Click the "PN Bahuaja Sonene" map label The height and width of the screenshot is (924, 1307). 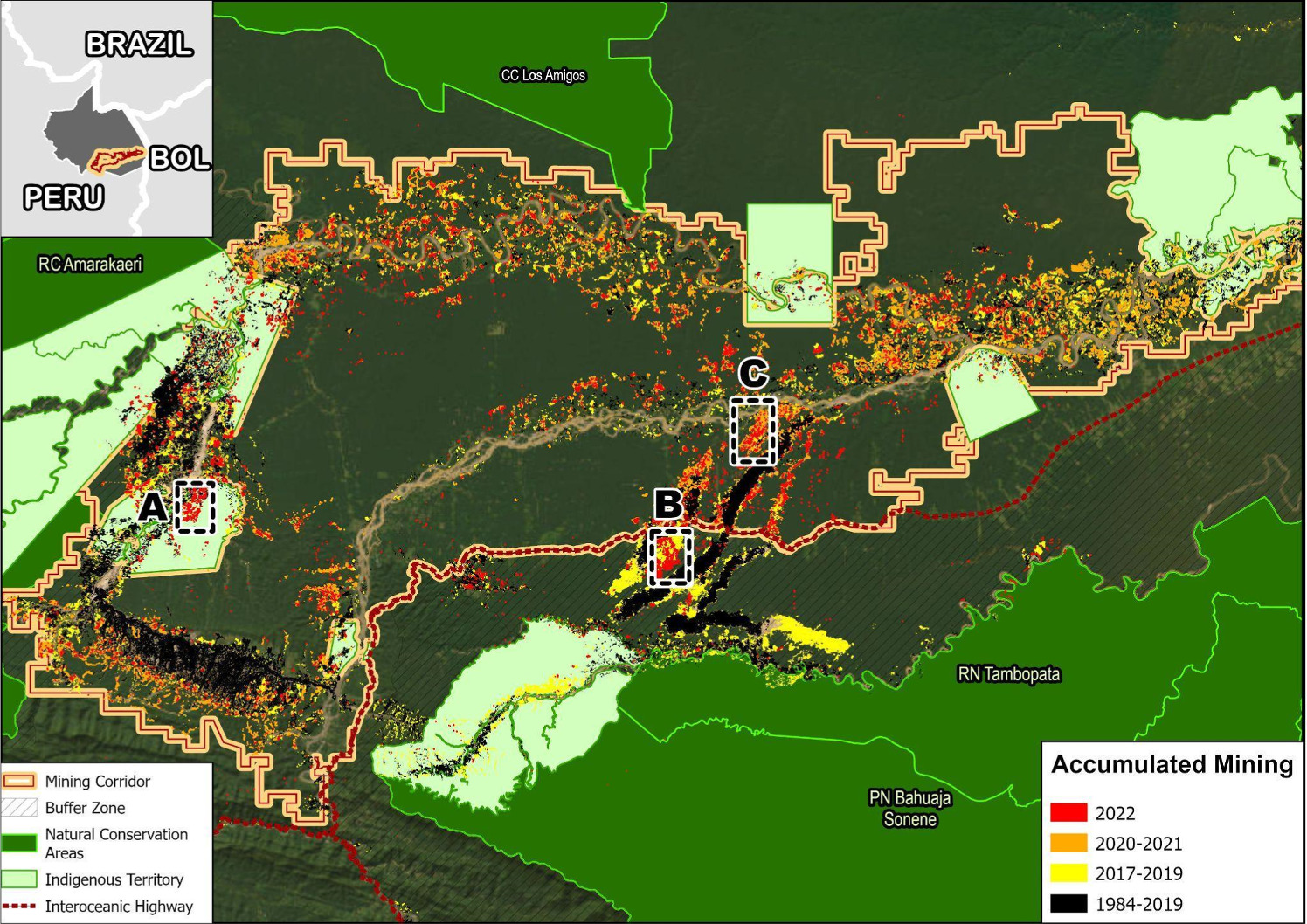coord(910,809)
